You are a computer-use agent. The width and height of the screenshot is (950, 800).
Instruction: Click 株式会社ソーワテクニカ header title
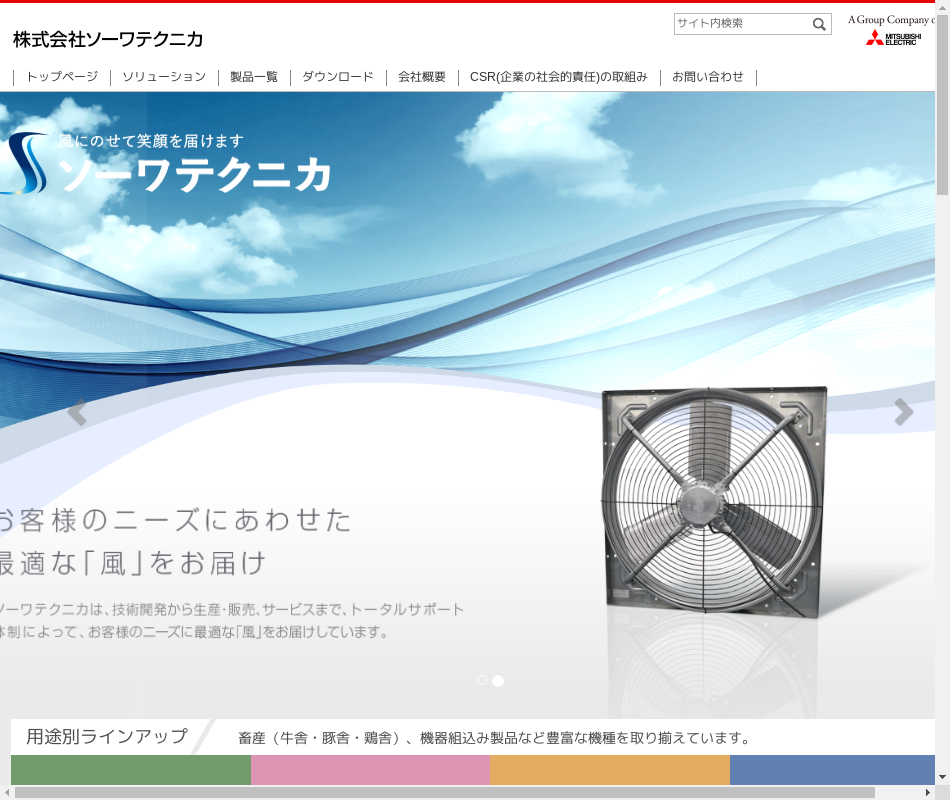coord(108,39)
